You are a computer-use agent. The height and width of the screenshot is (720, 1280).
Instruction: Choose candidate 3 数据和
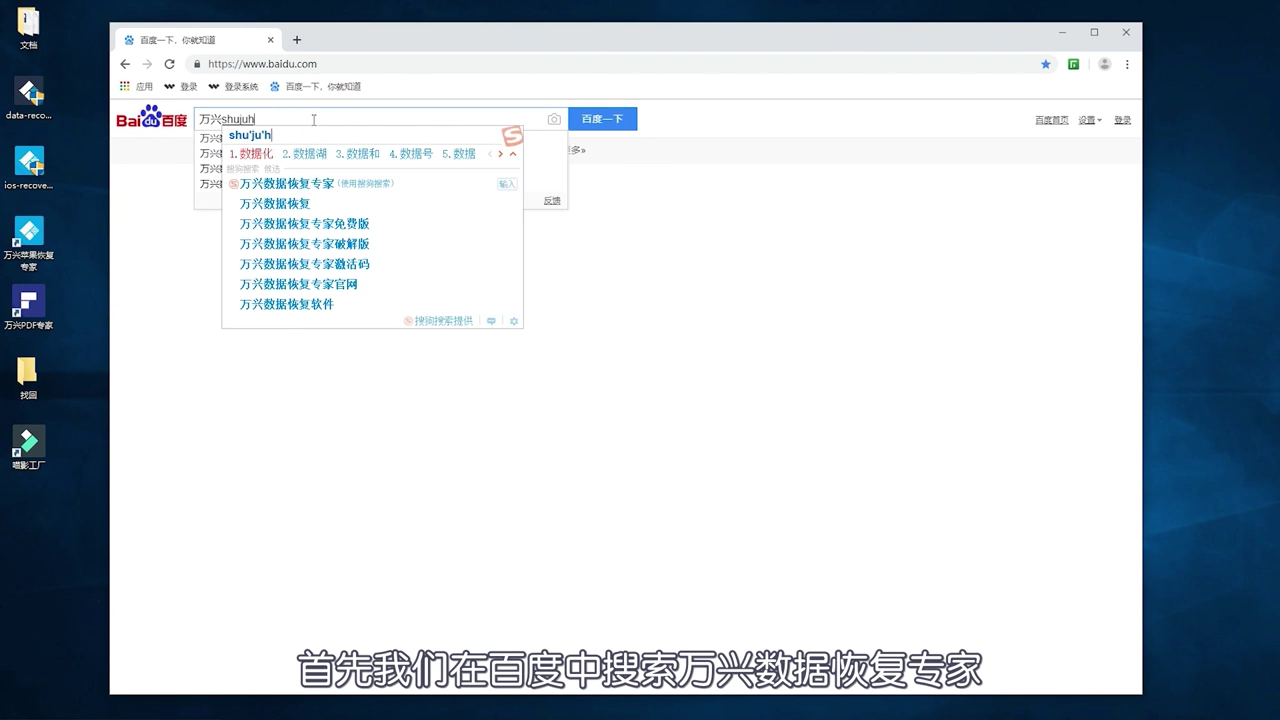point(357,154)
